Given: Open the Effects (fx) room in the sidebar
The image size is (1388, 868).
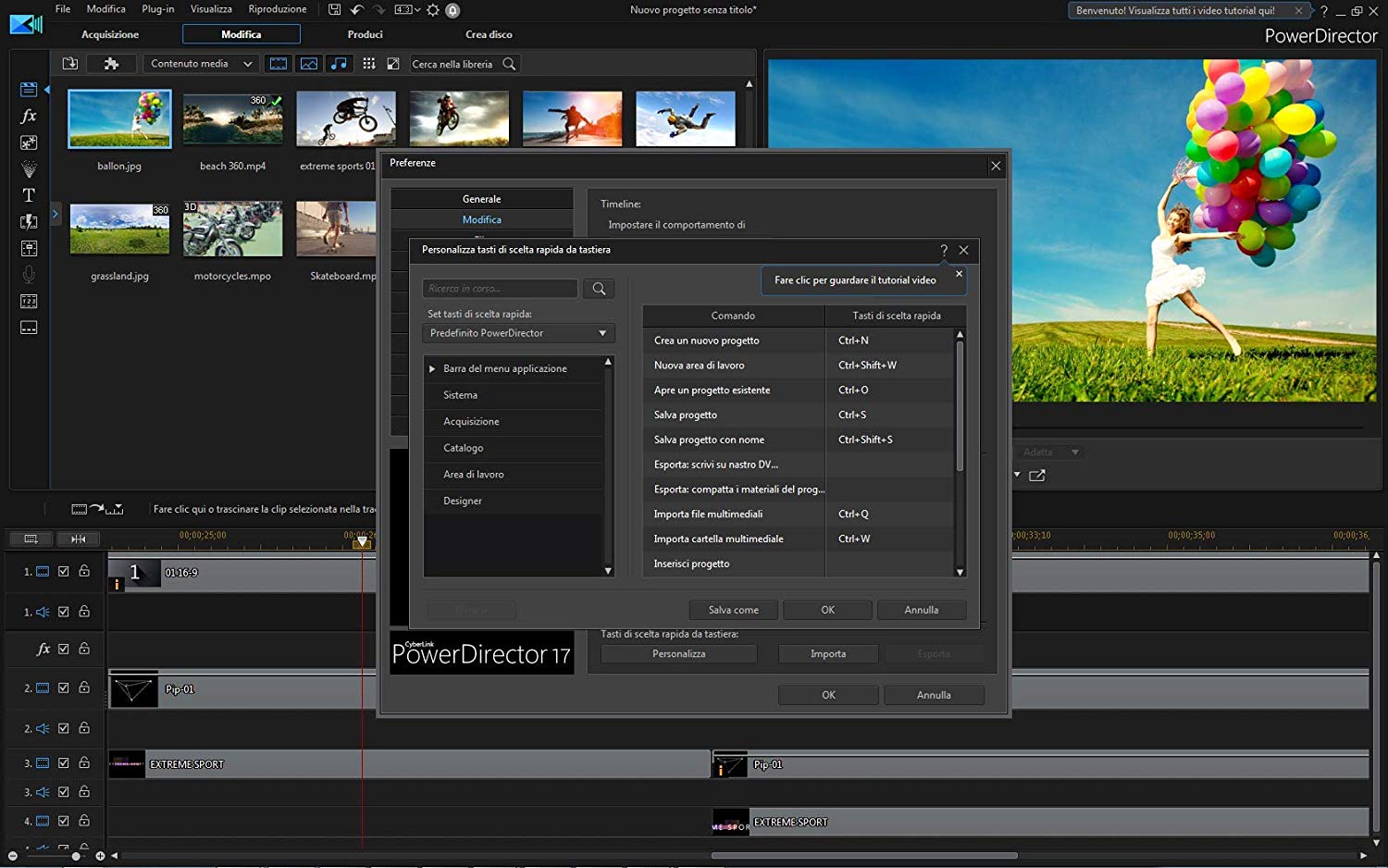Looking at the screenshot, I should (x=29, y=116).
